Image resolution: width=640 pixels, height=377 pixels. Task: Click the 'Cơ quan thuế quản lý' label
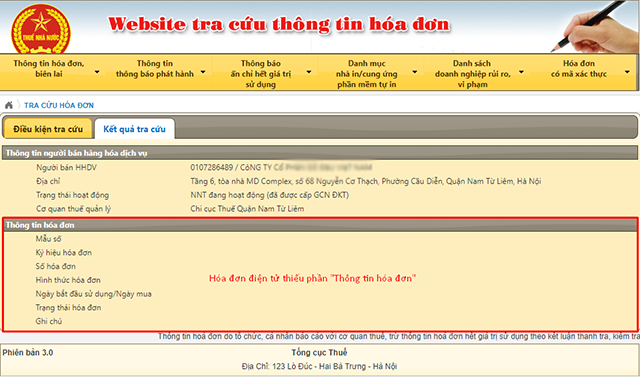73,209
